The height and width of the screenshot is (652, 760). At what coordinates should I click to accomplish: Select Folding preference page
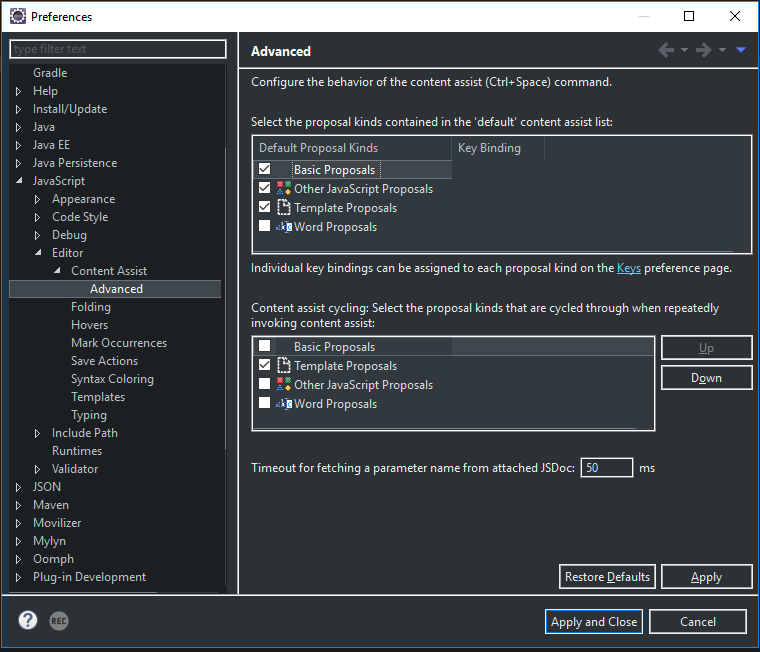click(91, 307)
